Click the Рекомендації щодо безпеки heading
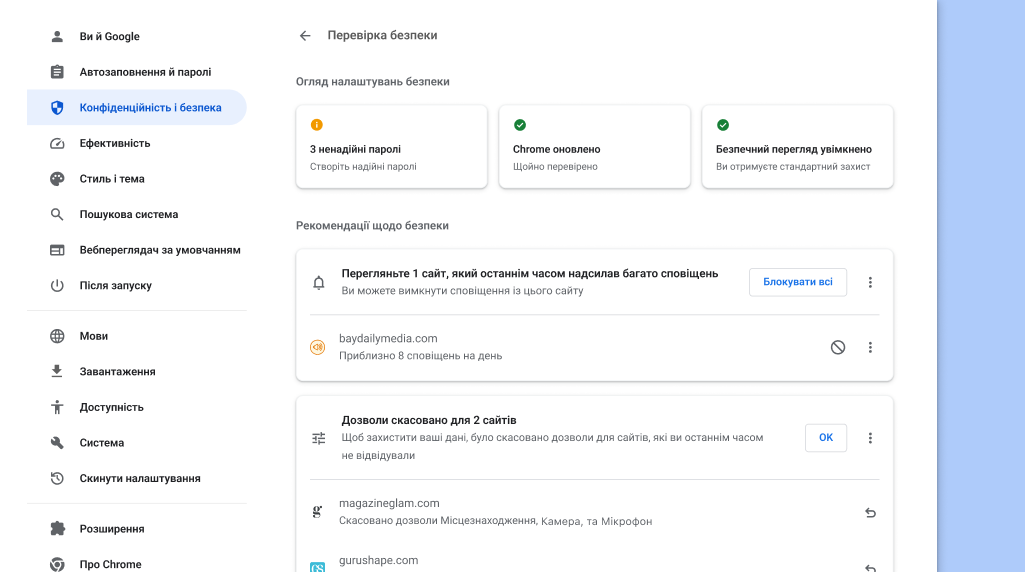Image resolution: width=1025 pixels, height=572 pixels. [x=372, y=226]
